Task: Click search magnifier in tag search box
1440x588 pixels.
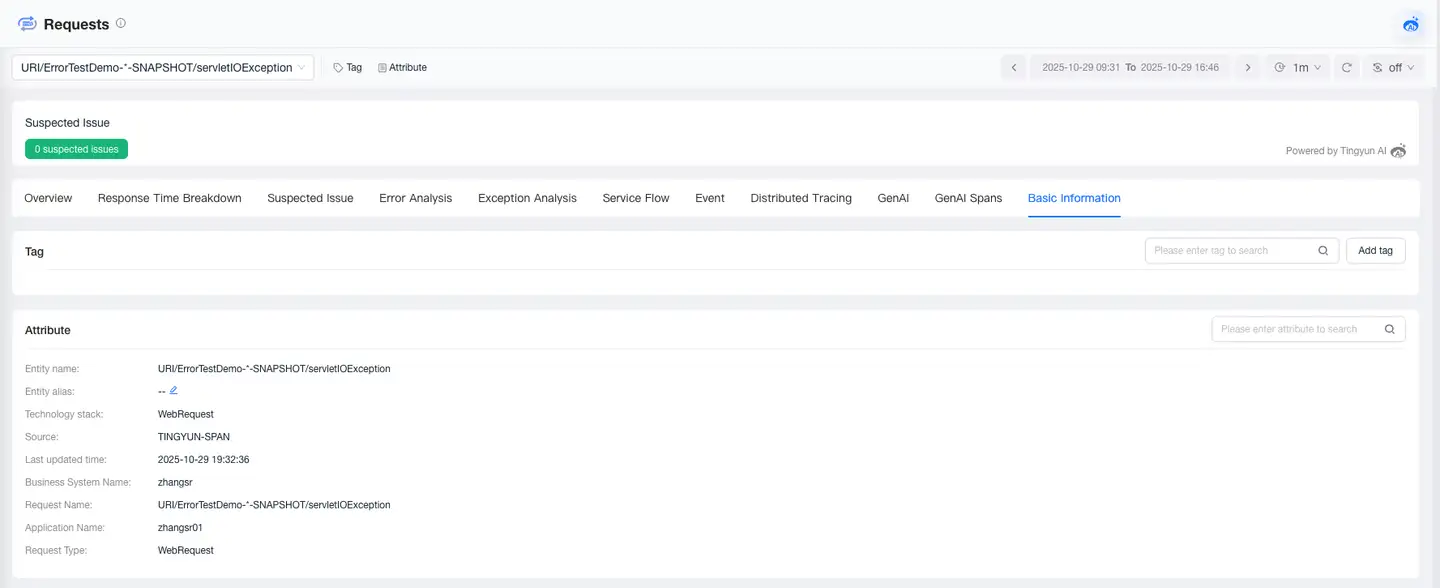Action: tap(1323, 251)
